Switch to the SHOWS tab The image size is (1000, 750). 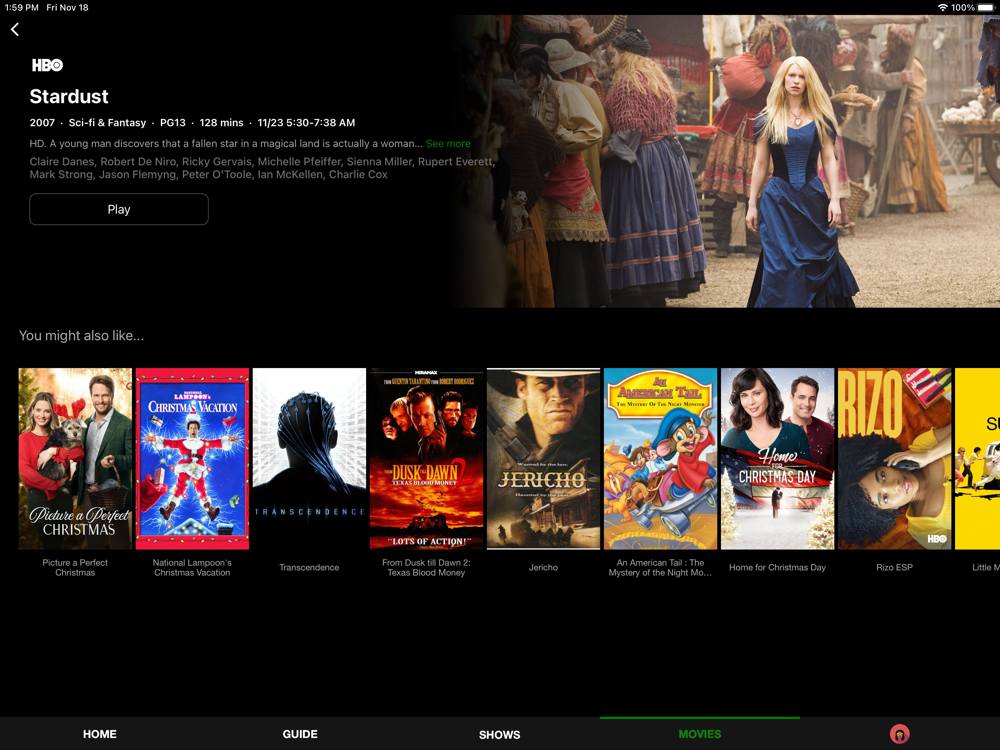pyautogui.click(x=499, y=735)
